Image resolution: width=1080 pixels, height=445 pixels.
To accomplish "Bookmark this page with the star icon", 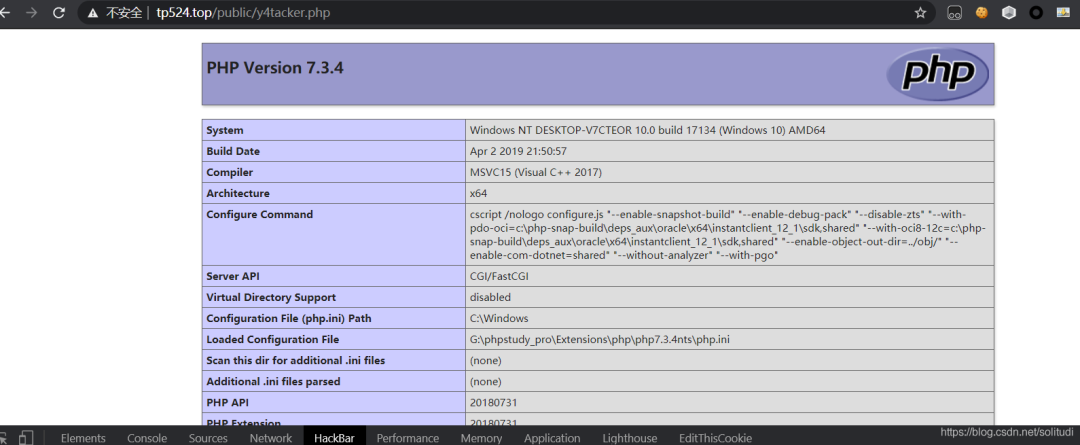I will tap(920, 12).
